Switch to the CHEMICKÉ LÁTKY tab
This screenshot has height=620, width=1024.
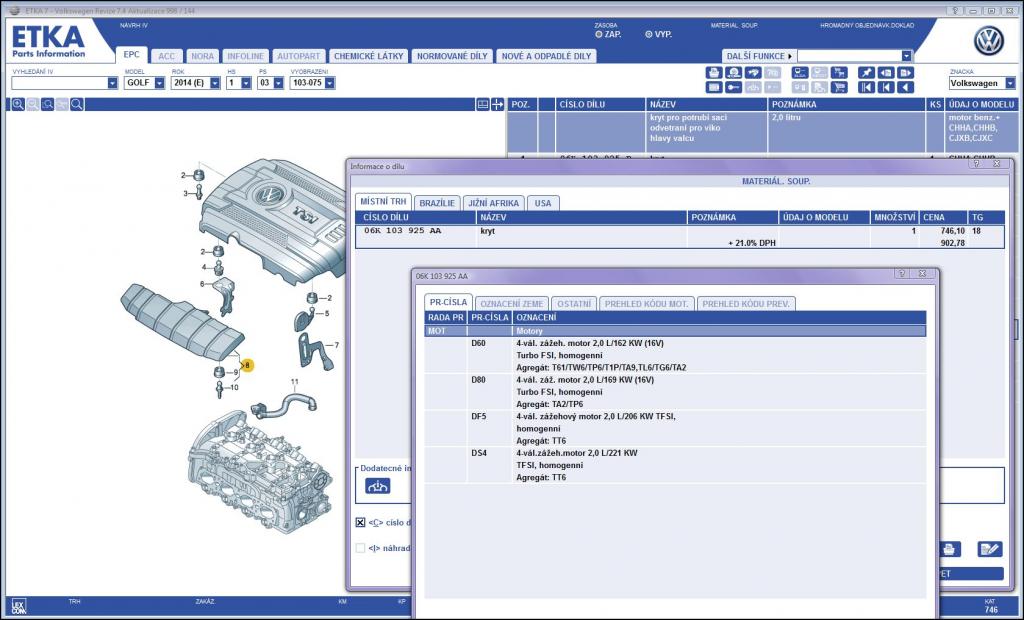click(x=368, y=56)
